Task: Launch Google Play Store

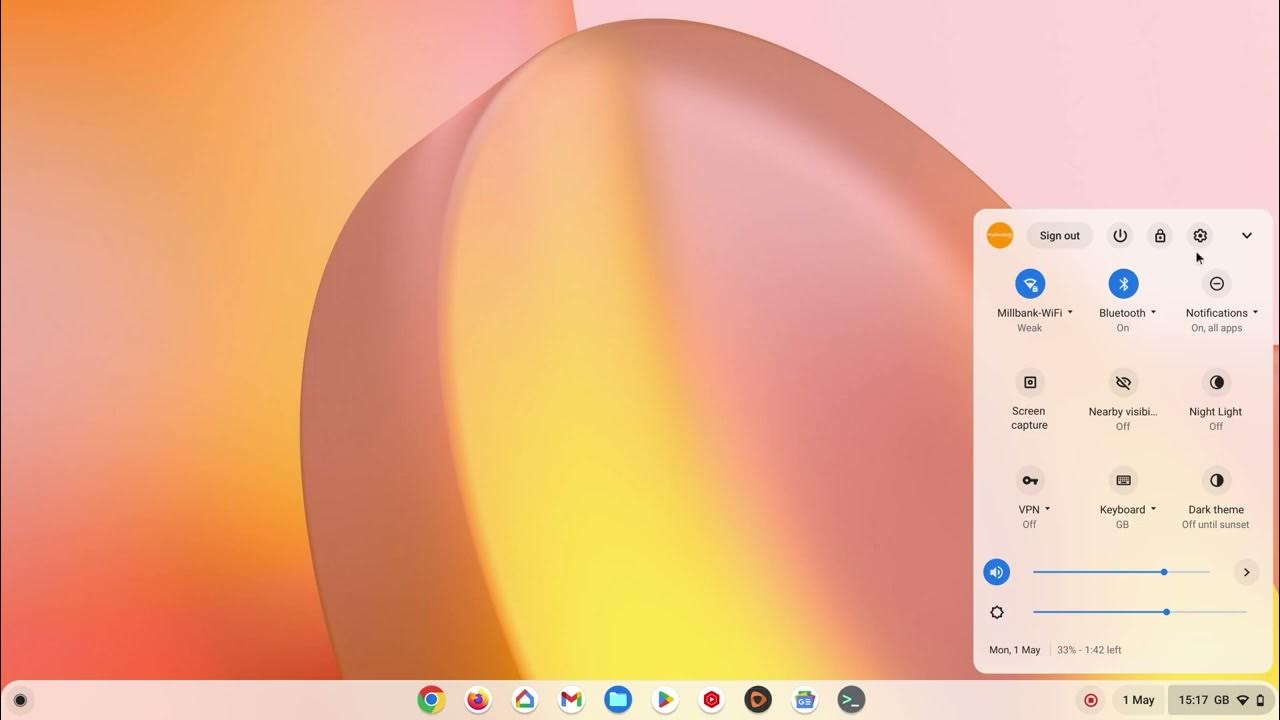Action: pyautogui.click(x=665, y=700)
